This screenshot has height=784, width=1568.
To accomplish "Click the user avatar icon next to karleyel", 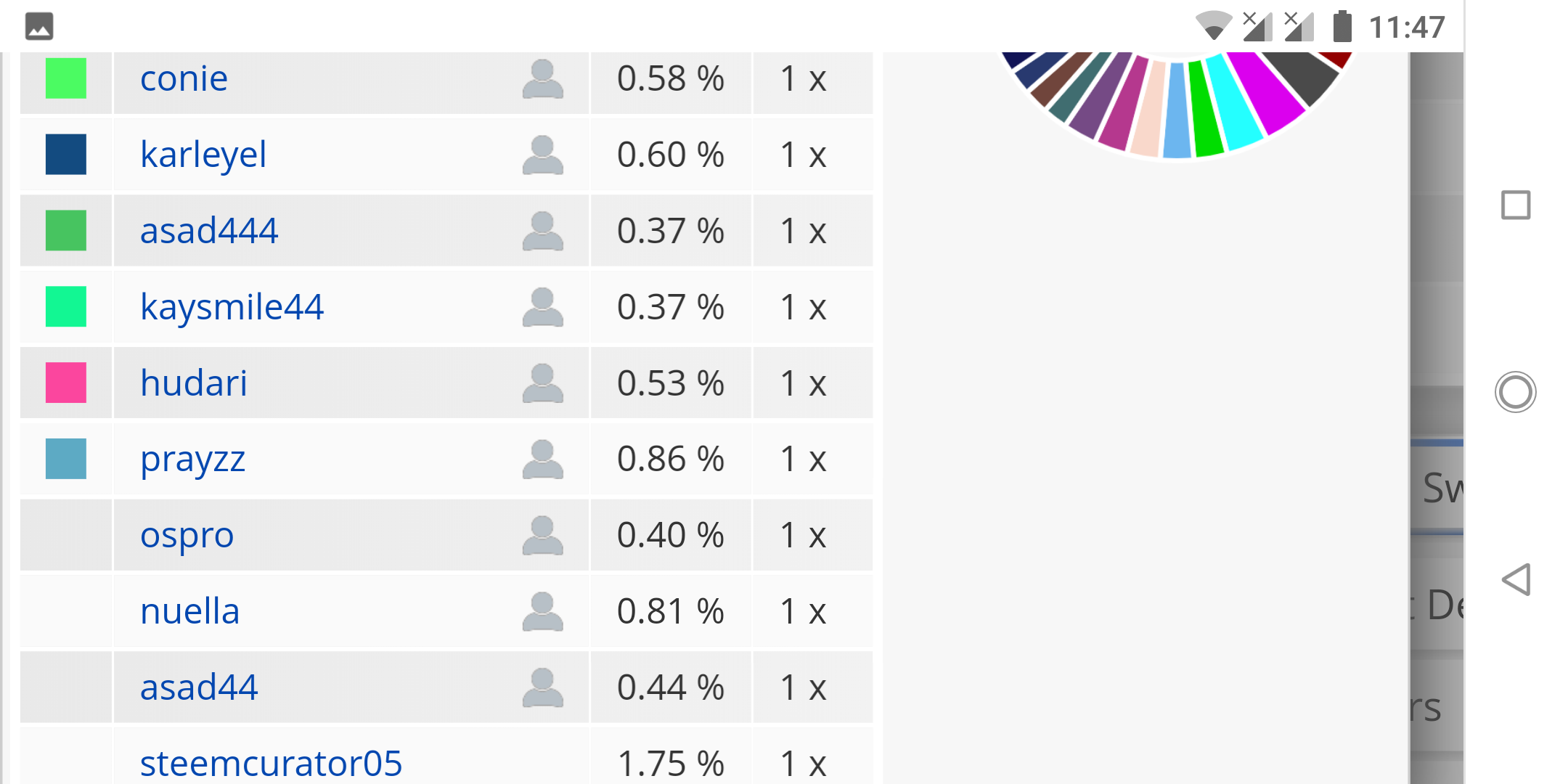I will click(542, 155).
